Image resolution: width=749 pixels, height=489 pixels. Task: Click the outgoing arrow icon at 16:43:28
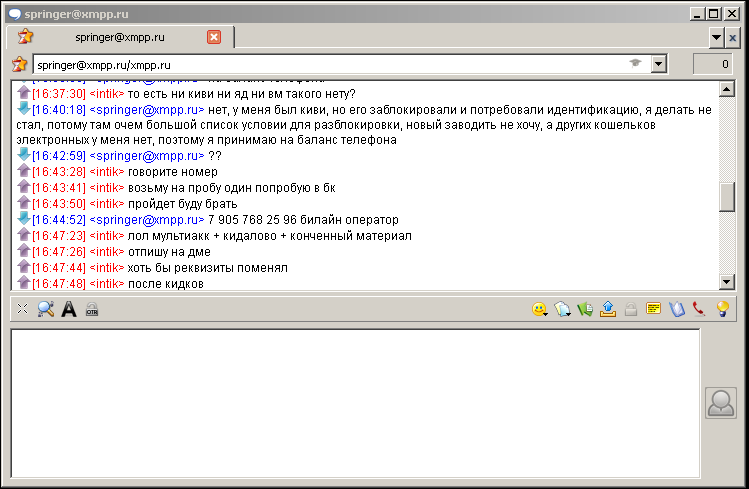[x=23, y=170]
